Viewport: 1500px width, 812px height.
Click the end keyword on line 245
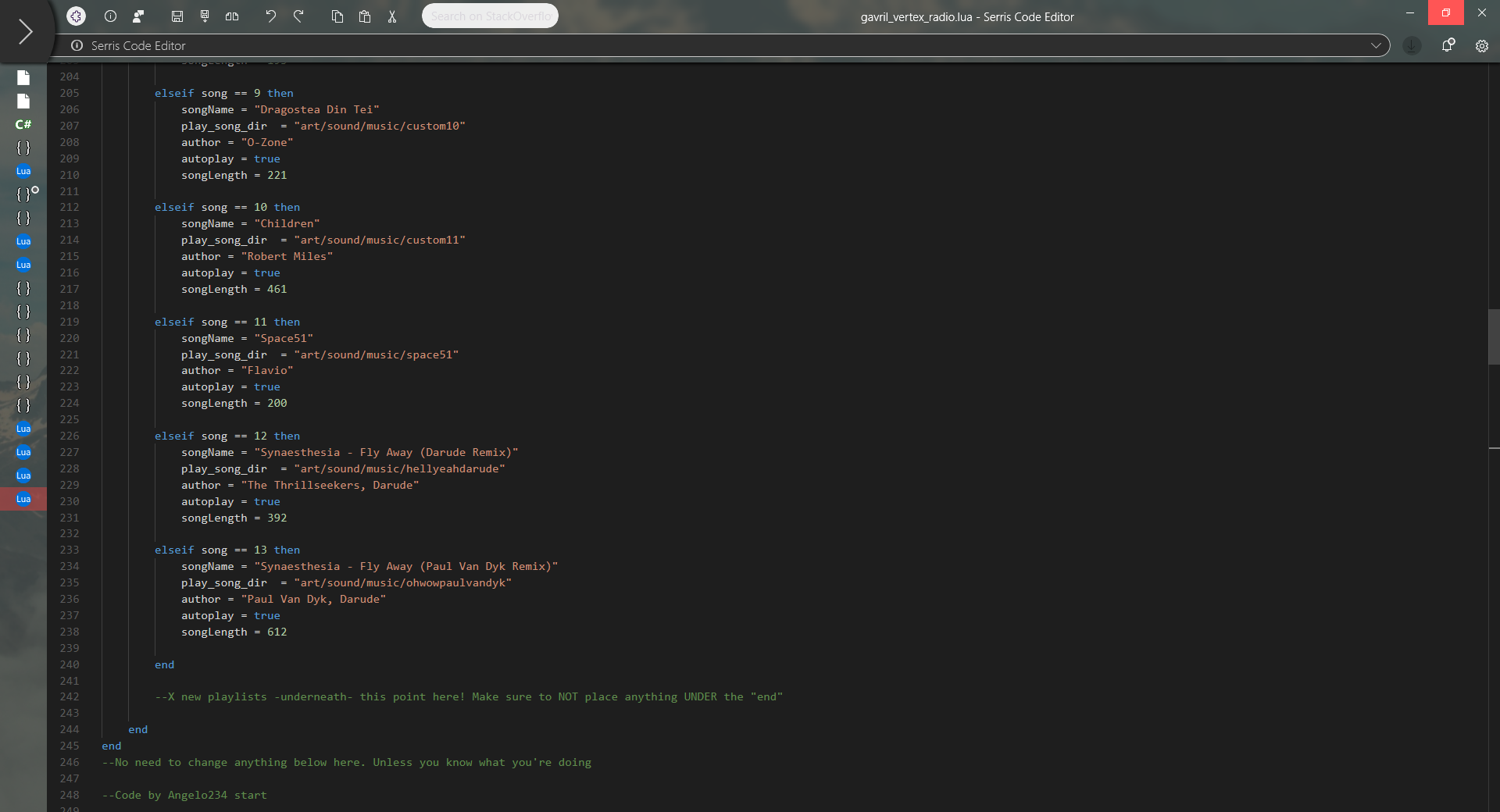[112, 746]
